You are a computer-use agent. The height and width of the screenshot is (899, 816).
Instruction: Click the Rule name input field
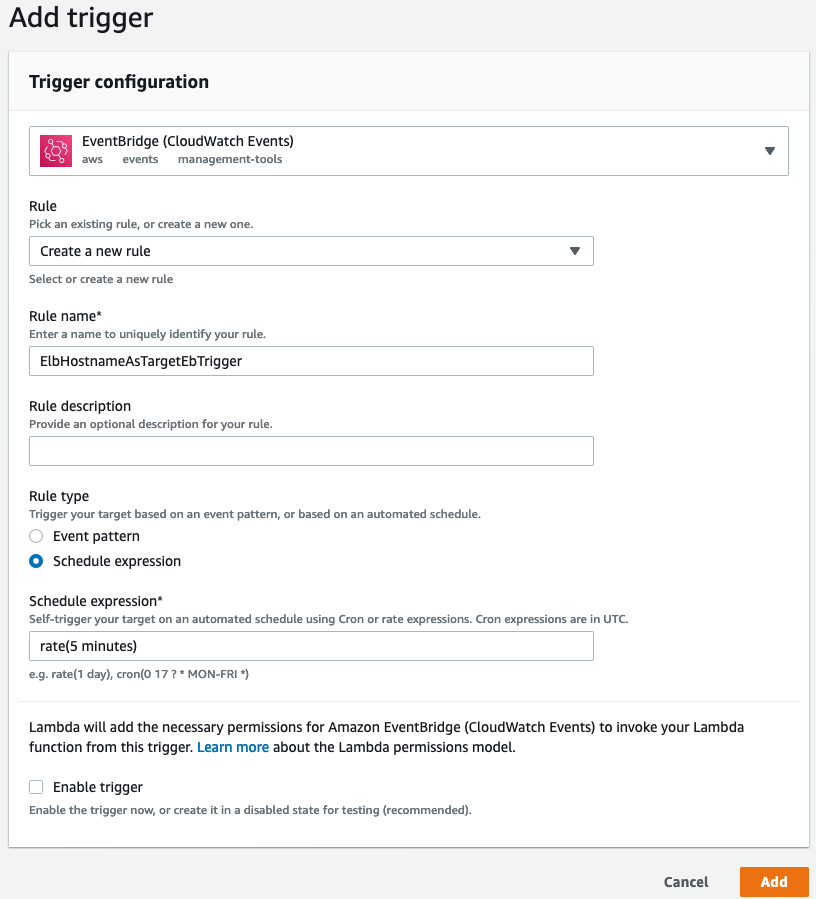pos(310,361)
